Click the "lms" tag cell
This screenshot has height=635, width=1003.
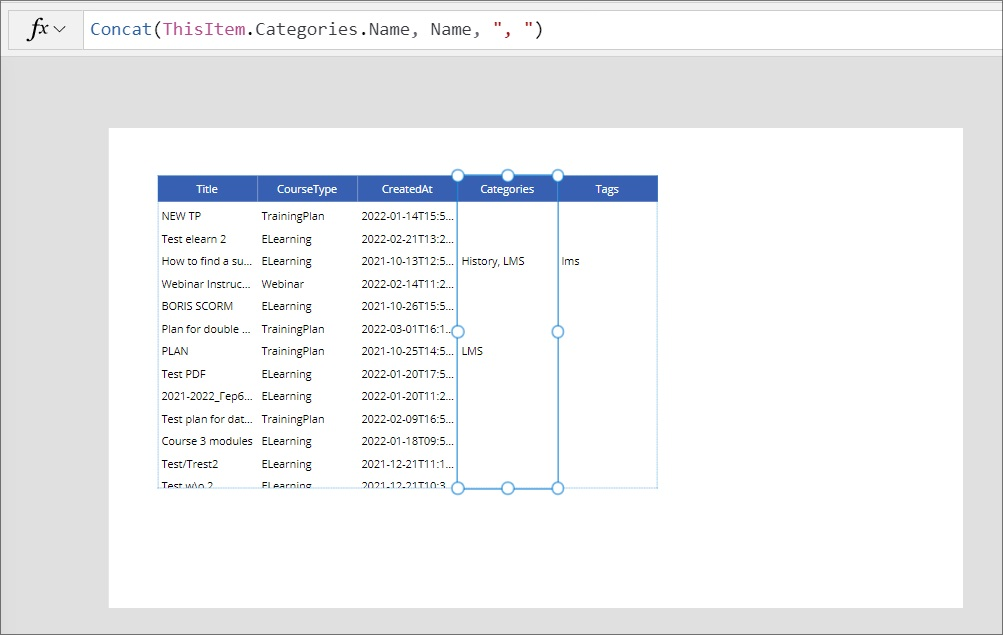[570, 261]
